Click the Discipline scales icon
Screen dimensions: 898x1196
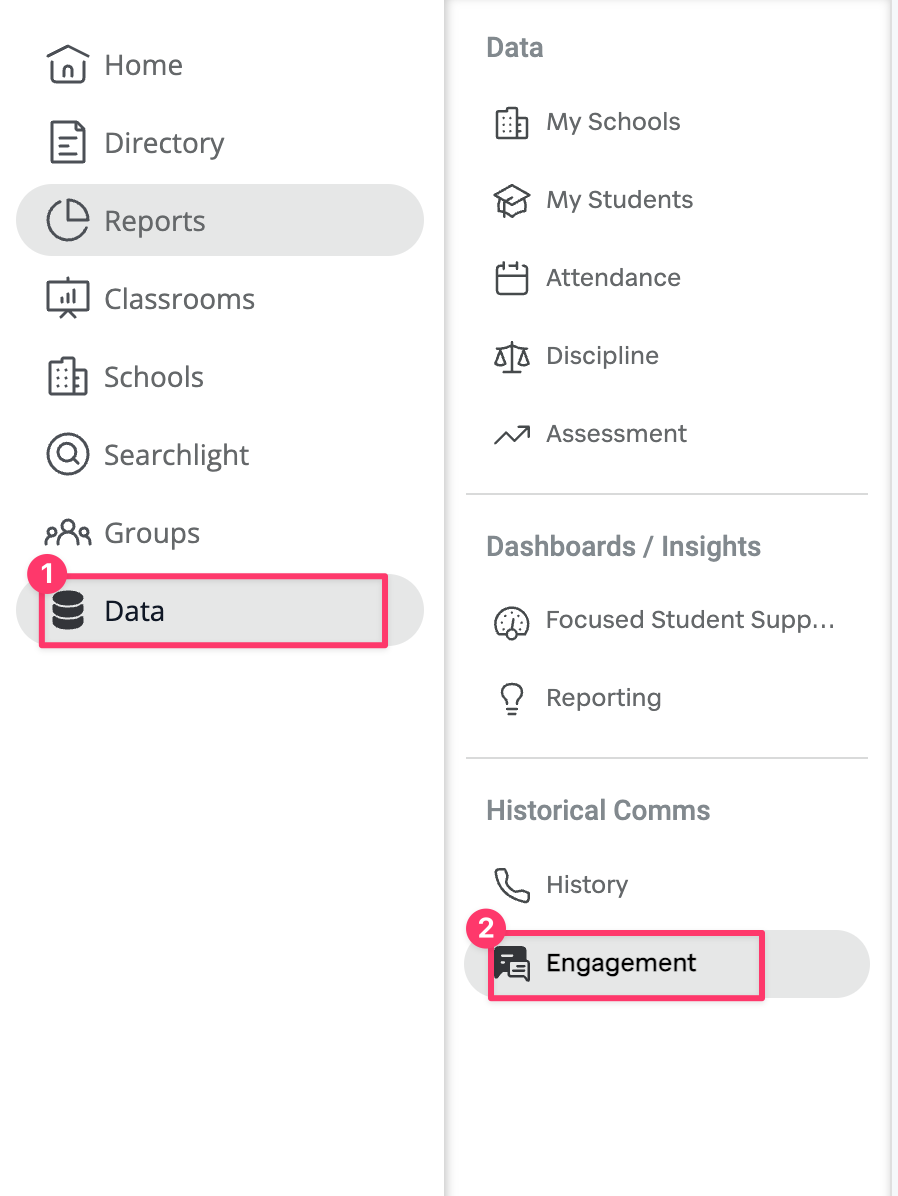512,356
